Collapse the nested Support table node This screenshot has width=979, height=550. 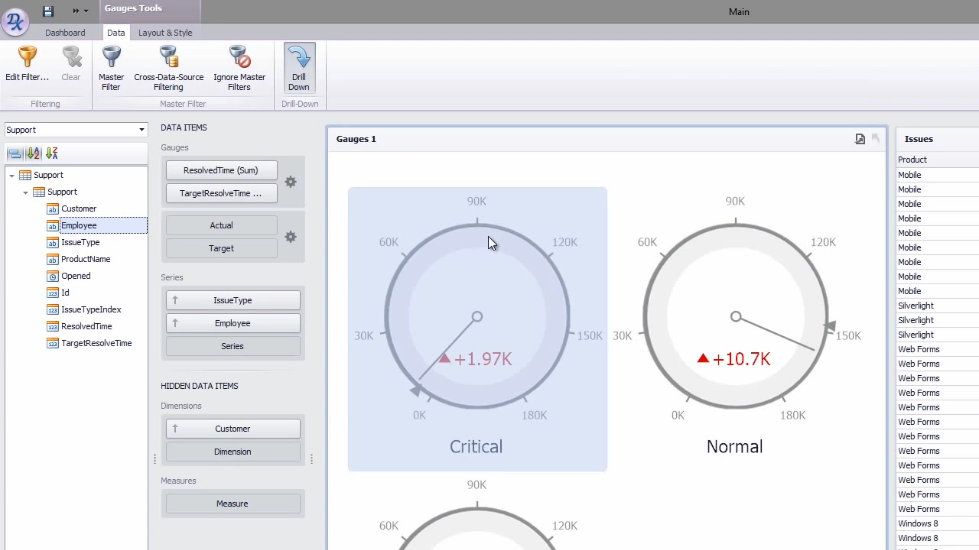26,192
